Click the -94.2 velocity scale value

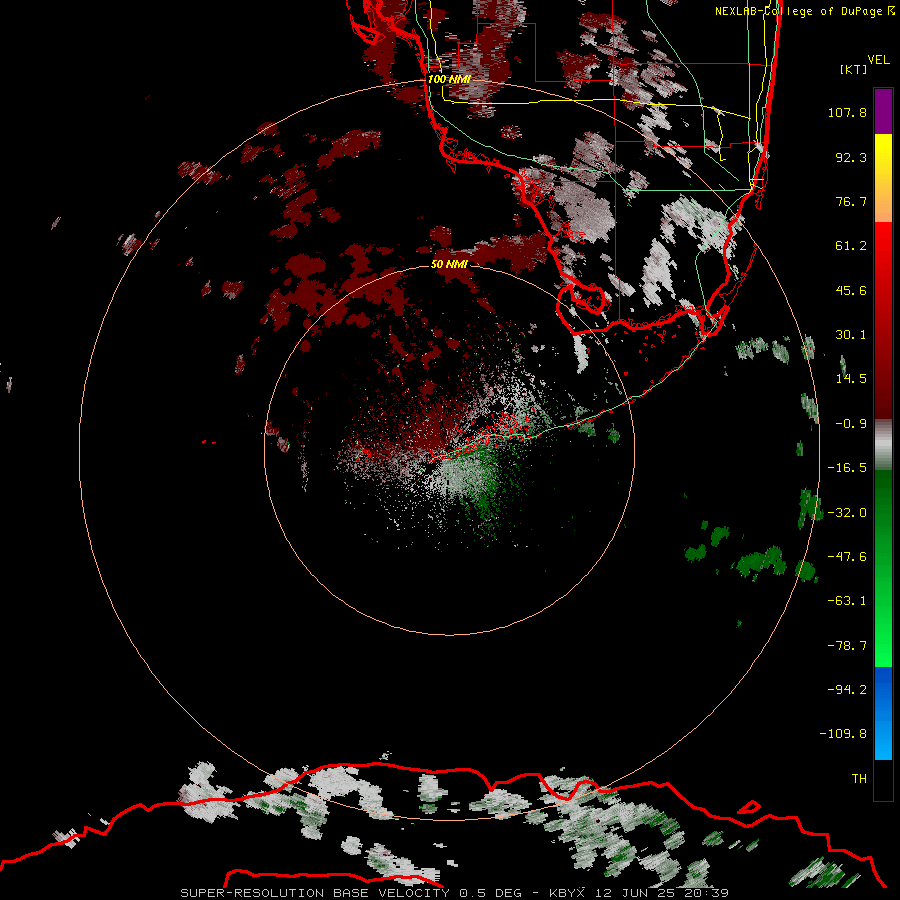click(847, 689)
